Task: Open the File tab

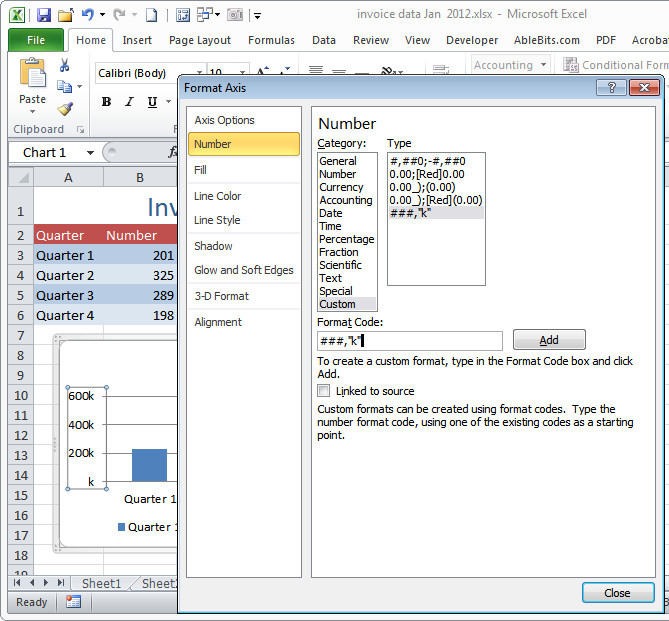Action: click(x=36, y=40)
